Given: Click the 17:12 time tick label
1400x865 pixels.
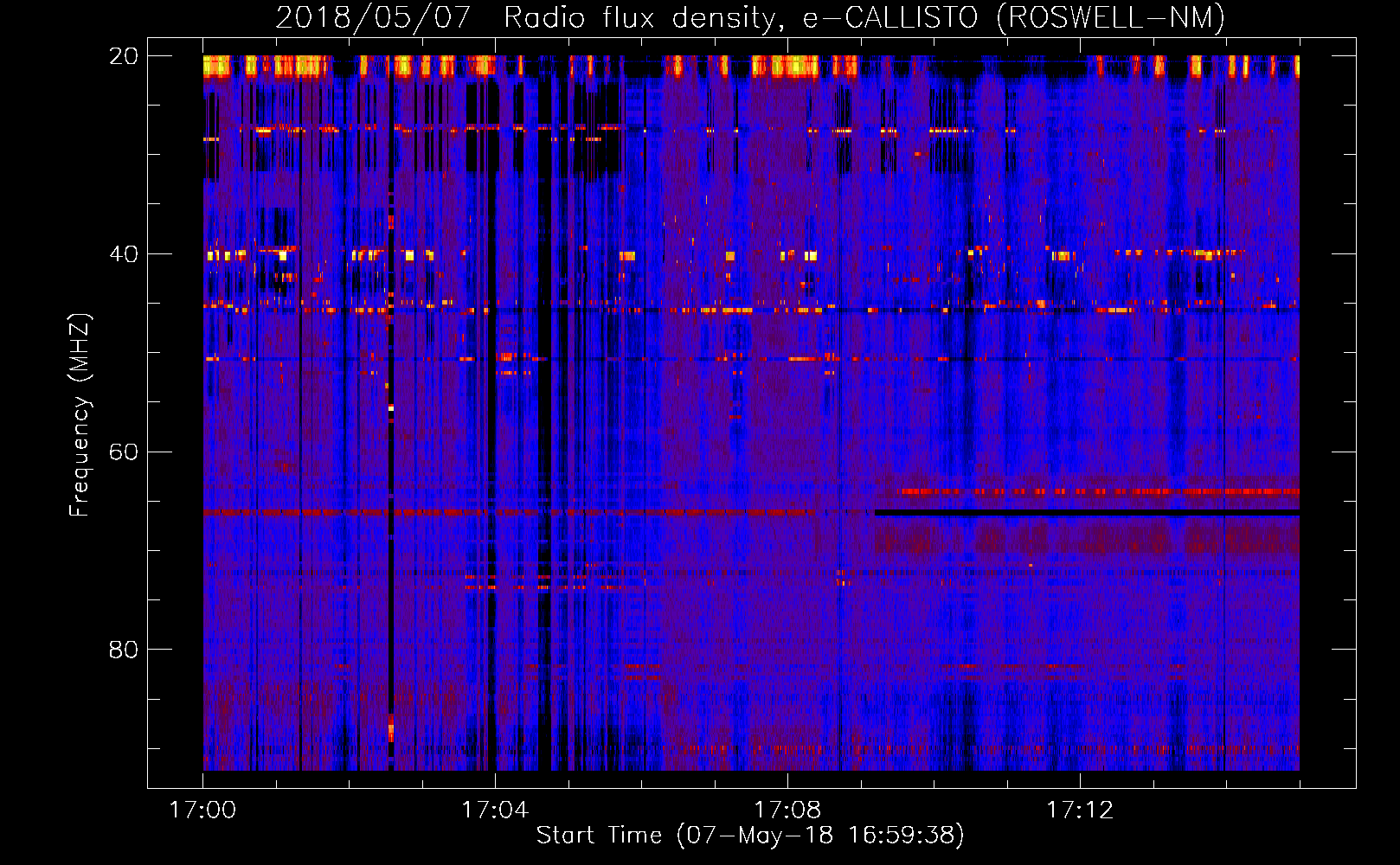Looking at the screenshot, I should click(x=1080, y=811).
